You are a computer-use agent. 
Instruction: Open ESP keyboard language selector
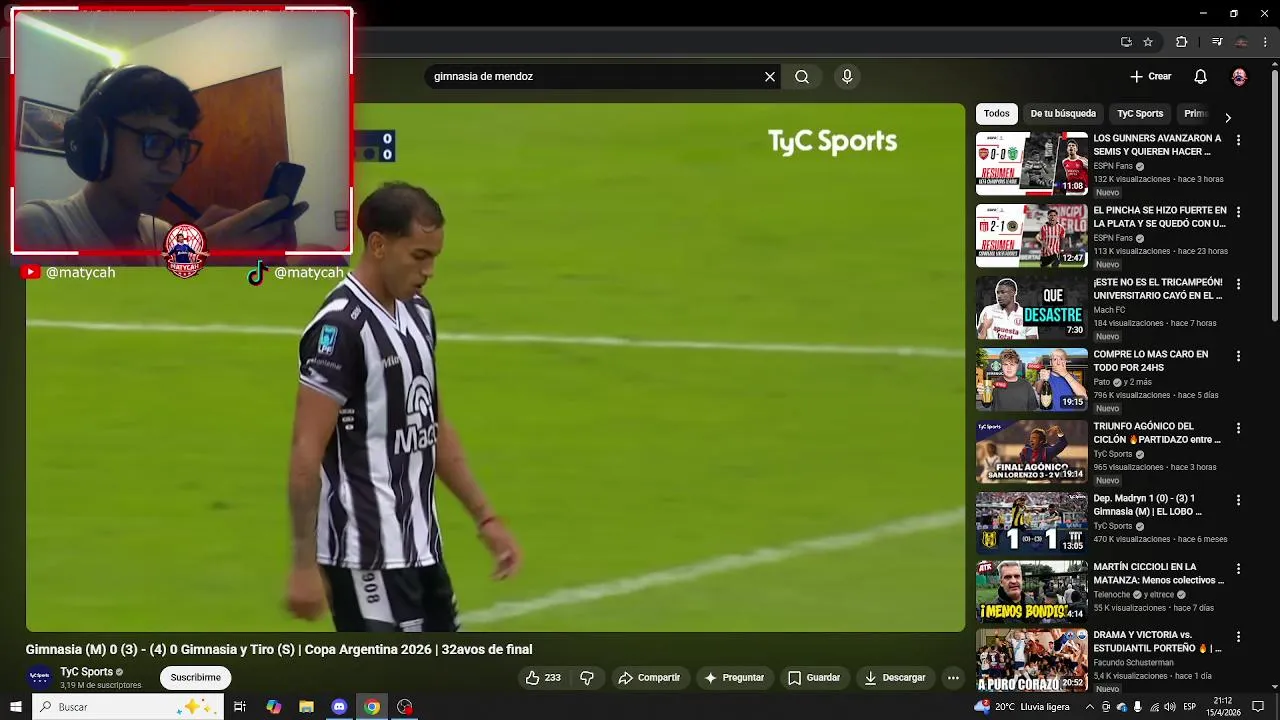1189,707
